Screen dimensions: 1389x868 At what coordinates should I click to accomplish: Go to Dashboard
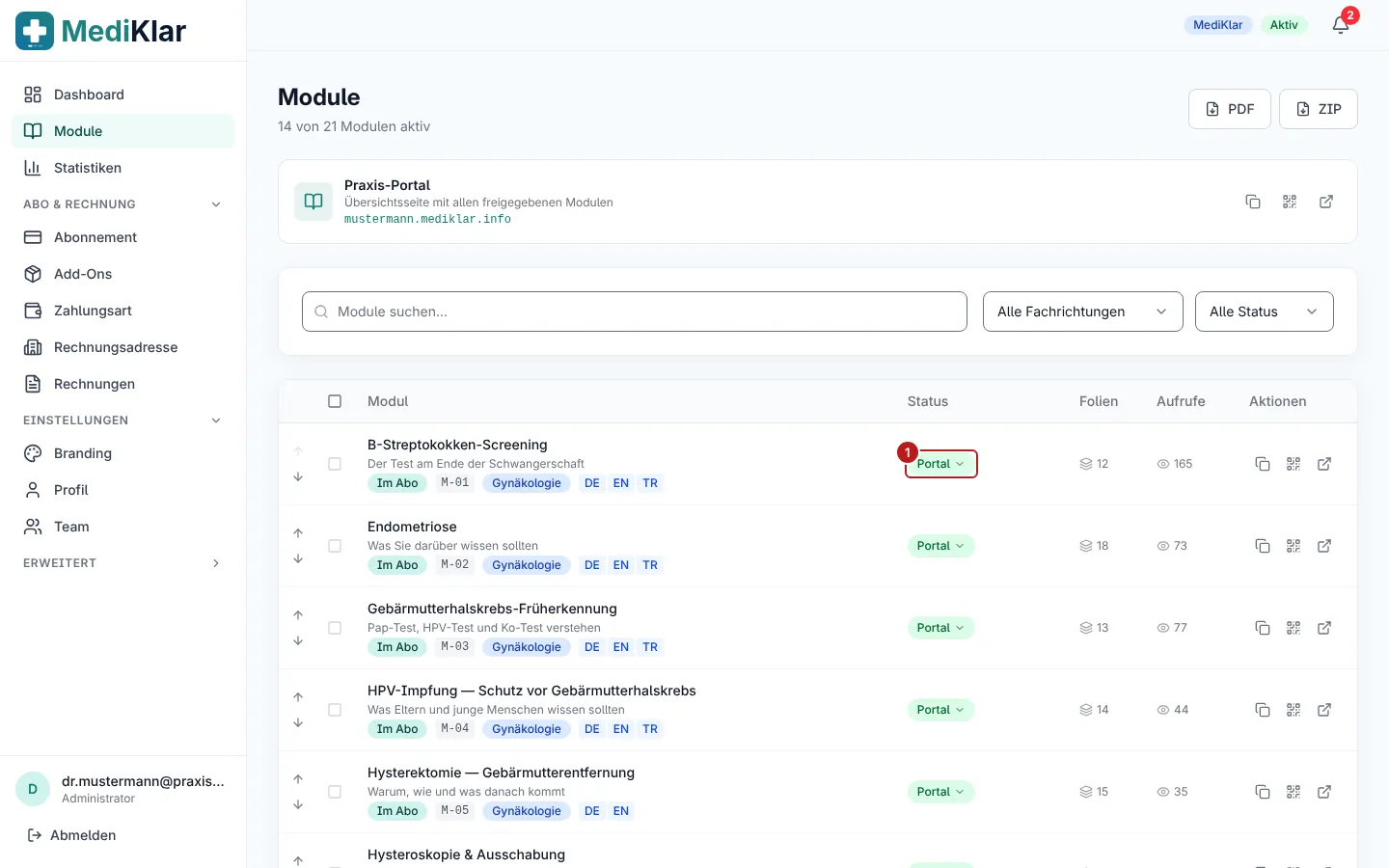tap(123, 95)
